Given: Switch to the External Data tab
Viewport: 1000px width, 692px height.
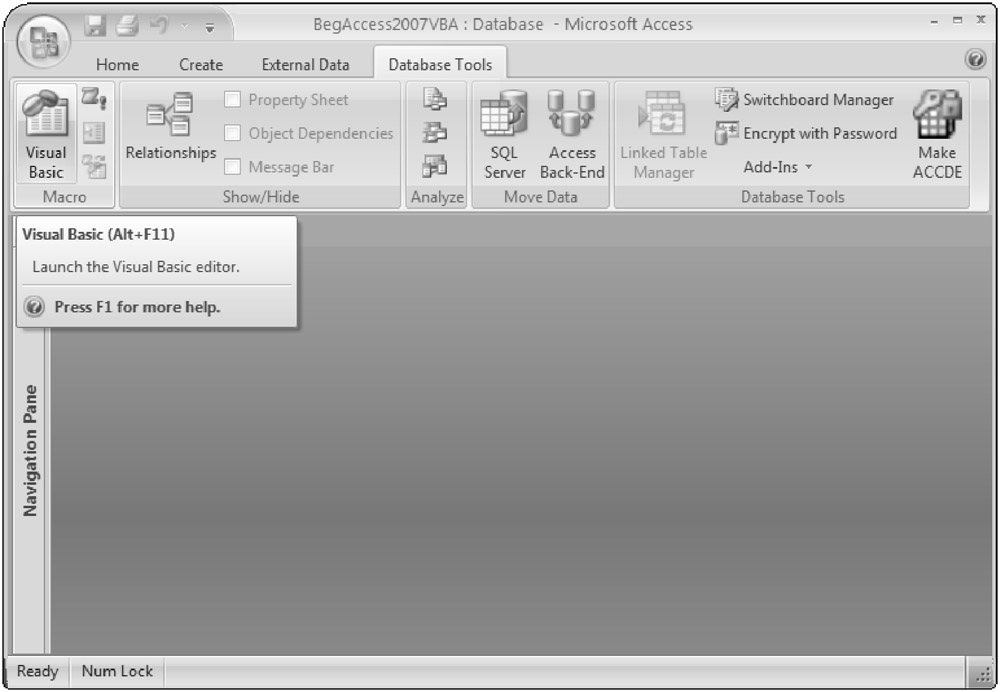Looking at the screenshot, I should pyautogui.click(x=305, y=65).
